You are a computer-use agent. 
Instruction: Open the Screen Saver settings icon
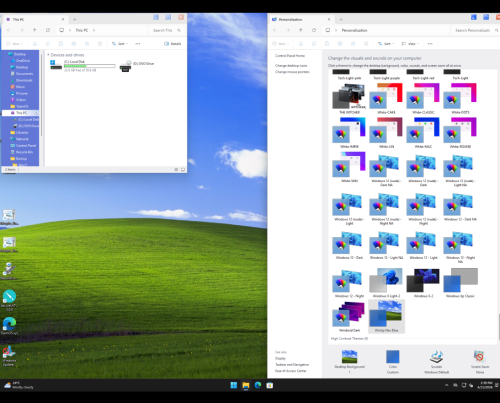click(x=480, y=362)
